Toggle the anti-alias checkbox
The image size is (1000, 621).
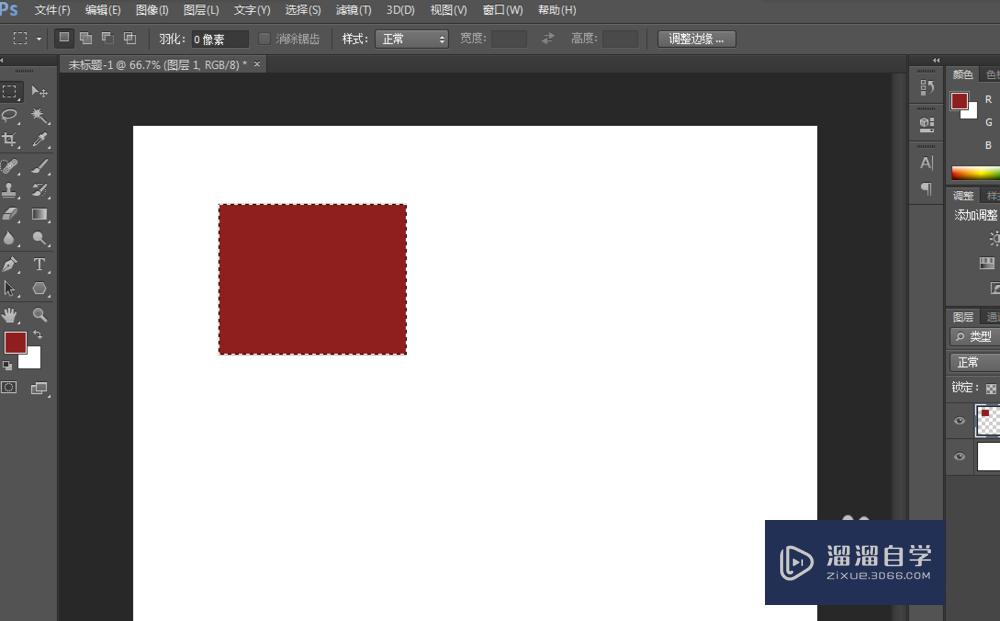pos(264,39)
